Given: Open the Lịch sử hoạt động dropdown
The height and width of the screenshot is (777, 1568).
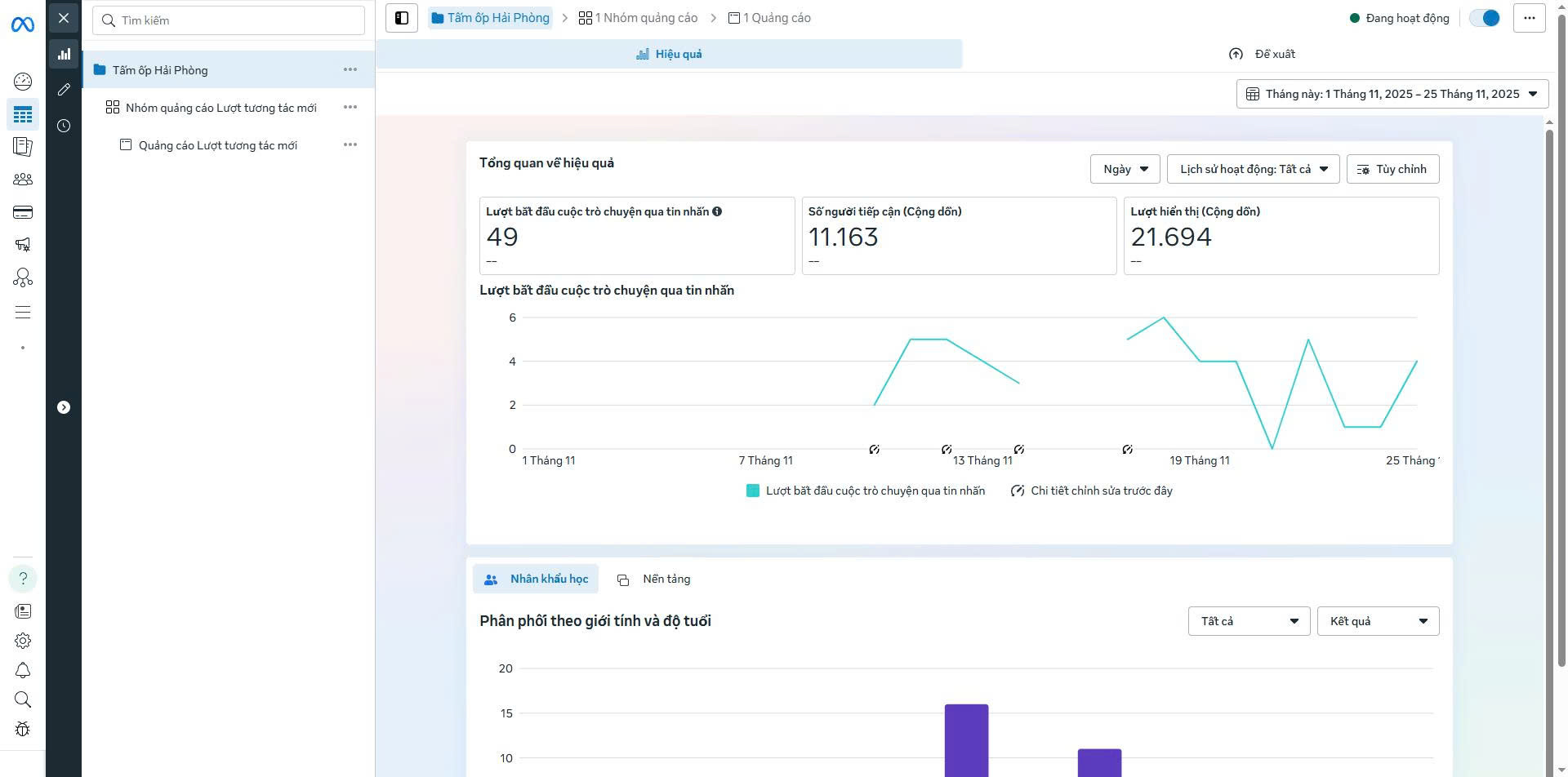Looking at the screenshot, I should click(1253, 169).
